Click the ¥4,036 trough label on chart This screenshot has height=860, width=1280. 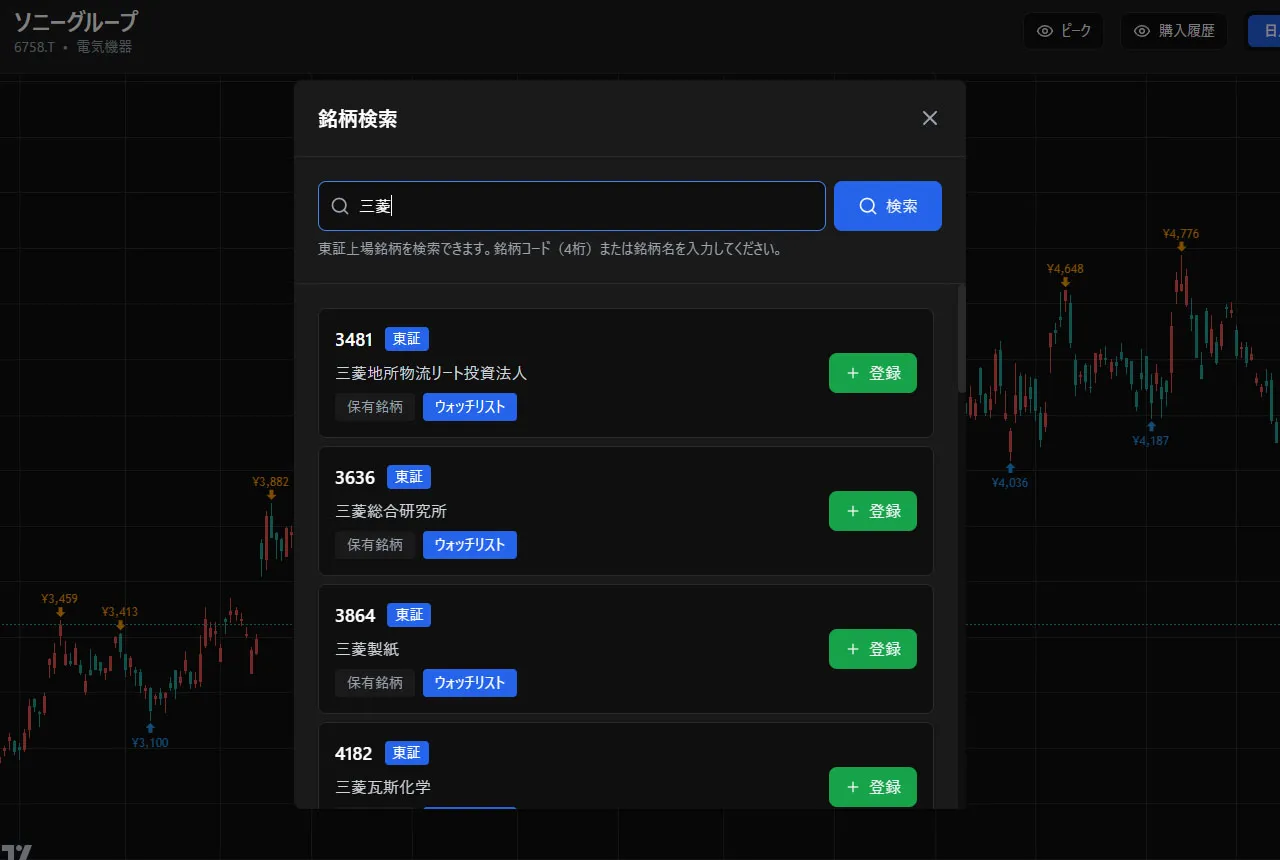[x=1010, y=482]
